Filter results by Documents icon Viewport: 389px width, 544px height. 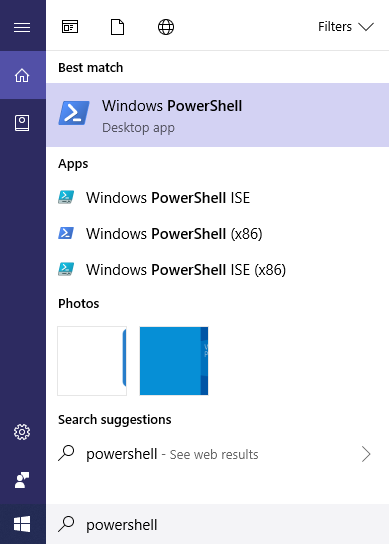[x=117, y=27]
